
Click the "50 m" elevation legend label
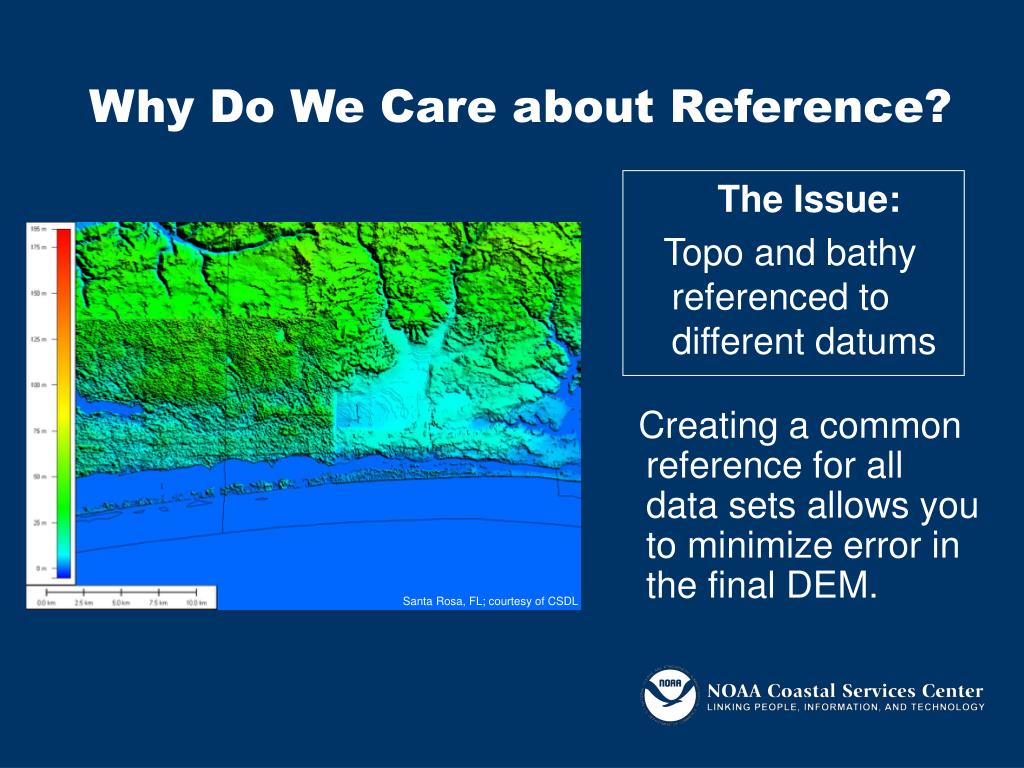tap(40, 477)
